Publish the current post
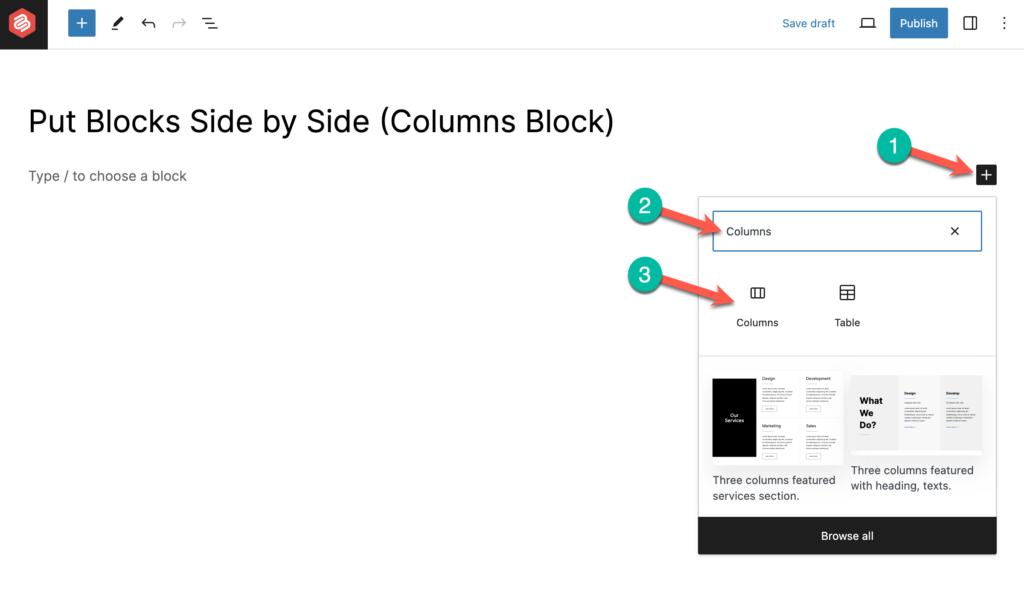The width and height of the screenshot is (1024, 597). point(918,22)
